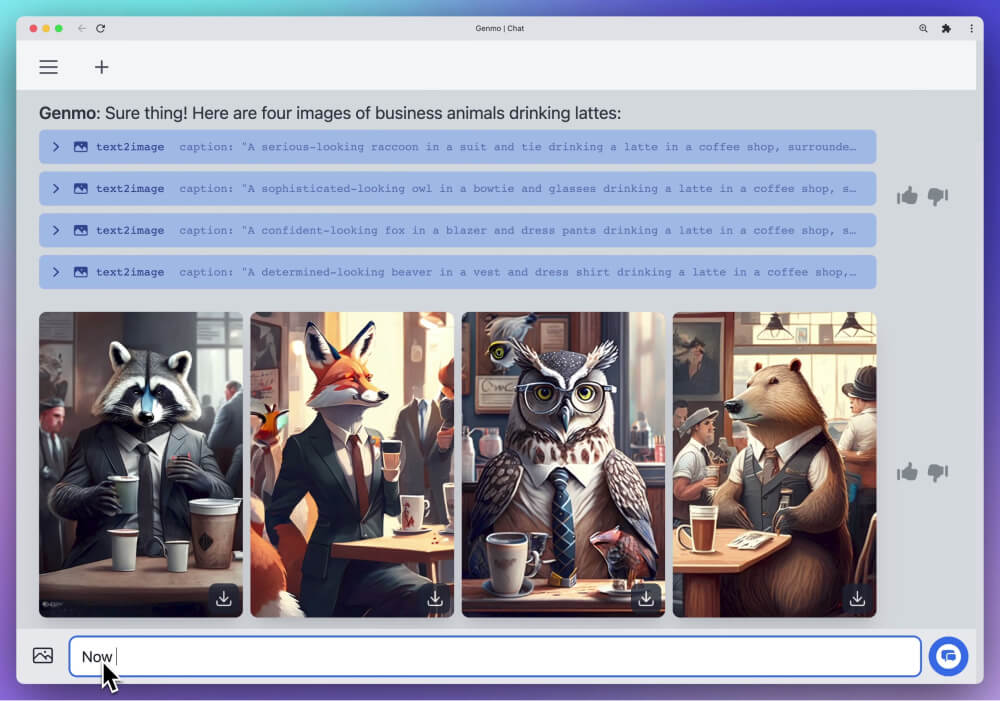Open the hamburger menu
This screenshot has height=701, width=1000.
[x=48, y=67]
